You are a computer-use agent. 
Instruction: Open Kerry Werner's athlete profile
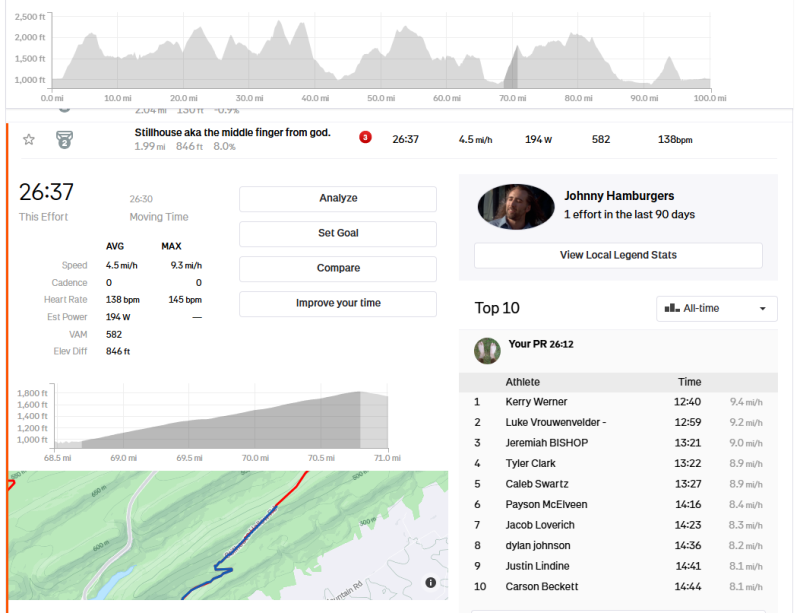pos(536,402)
